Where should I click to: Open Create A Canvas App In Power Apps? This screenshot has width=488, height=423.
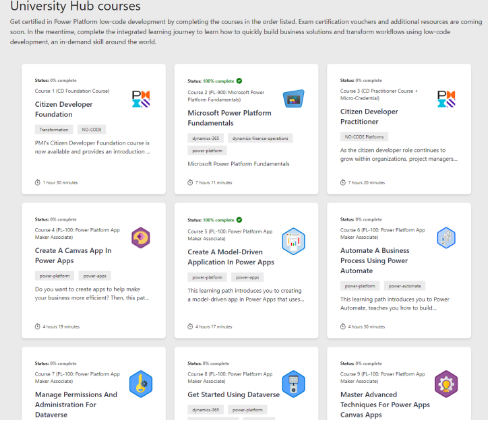[x=73, y=256]
